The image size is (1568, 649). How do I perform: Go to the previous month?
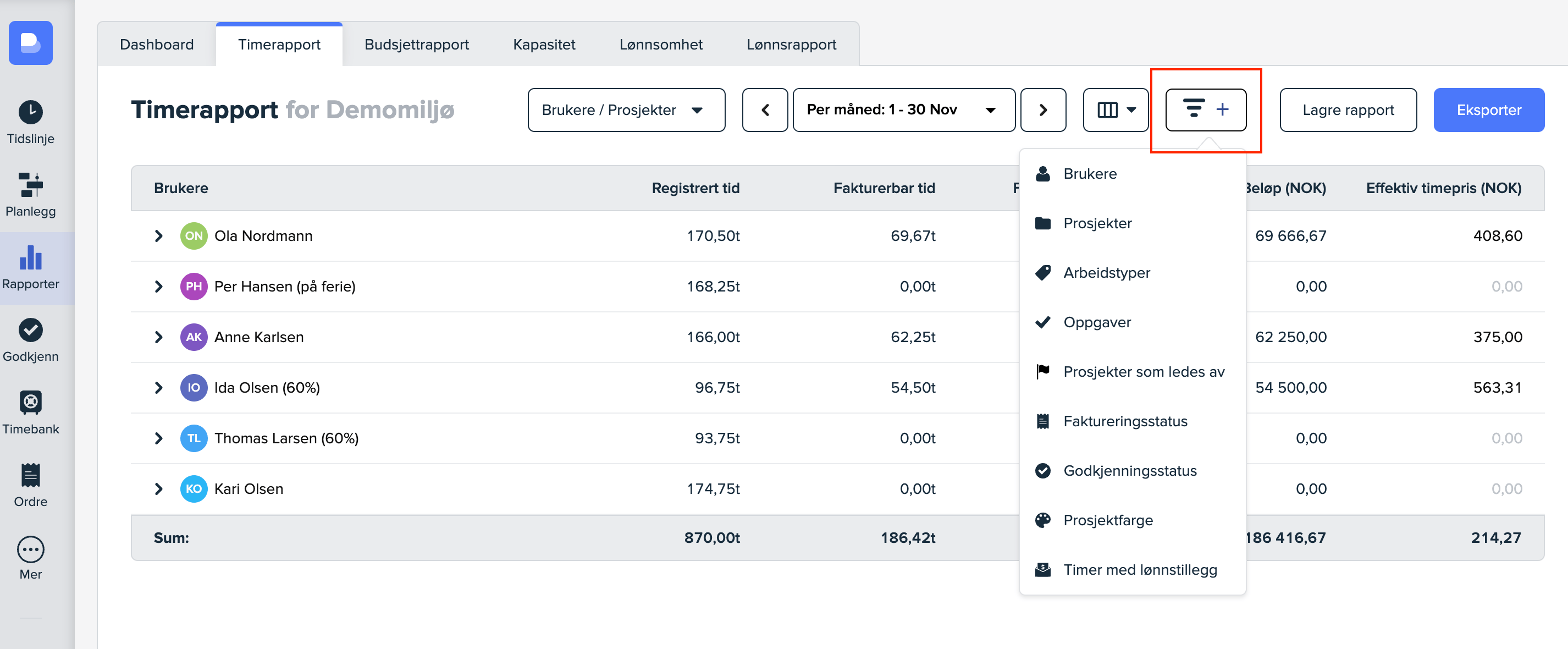coord(765,109)
